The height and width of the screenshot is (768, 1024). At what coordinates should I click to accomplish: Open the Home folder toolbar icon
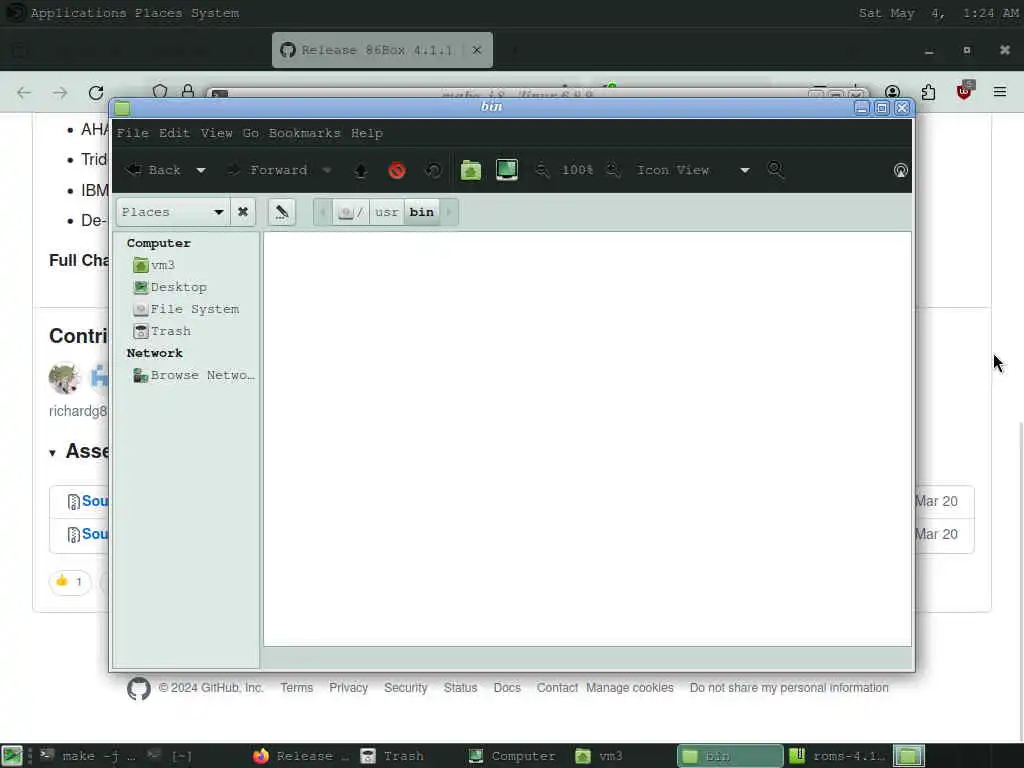[471, 170]
